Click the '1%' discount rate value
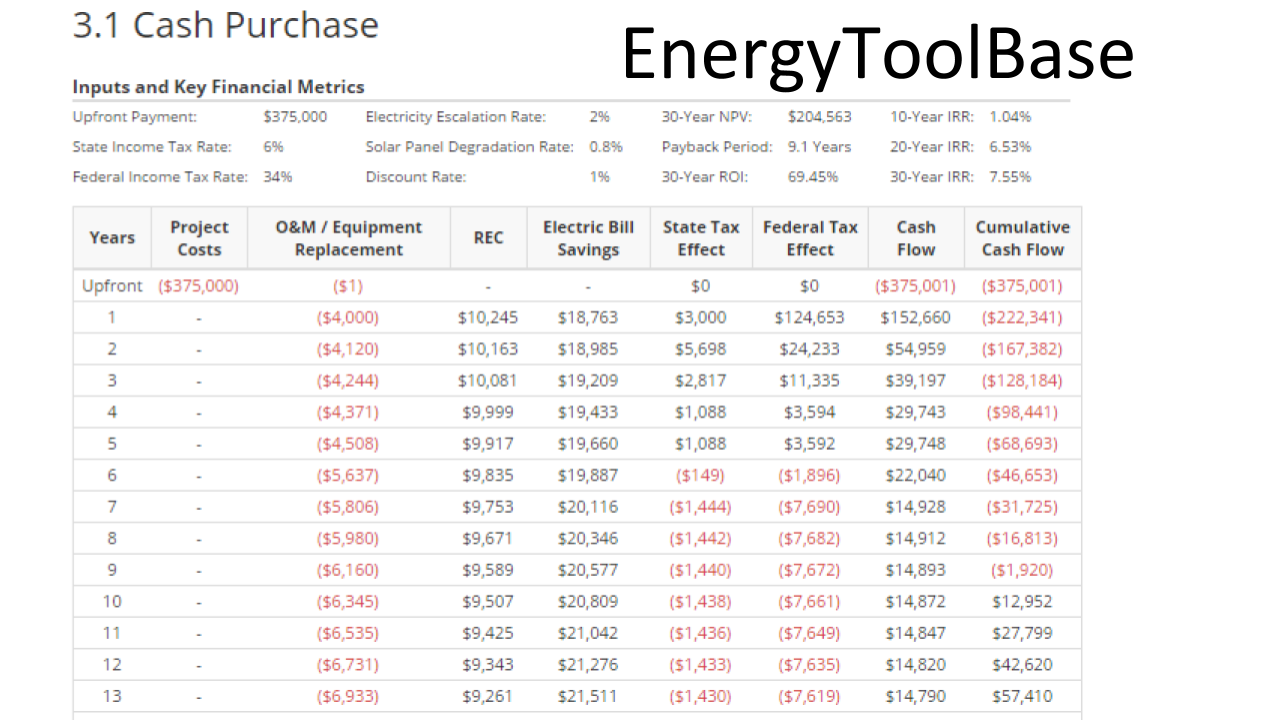 [600, 176]
